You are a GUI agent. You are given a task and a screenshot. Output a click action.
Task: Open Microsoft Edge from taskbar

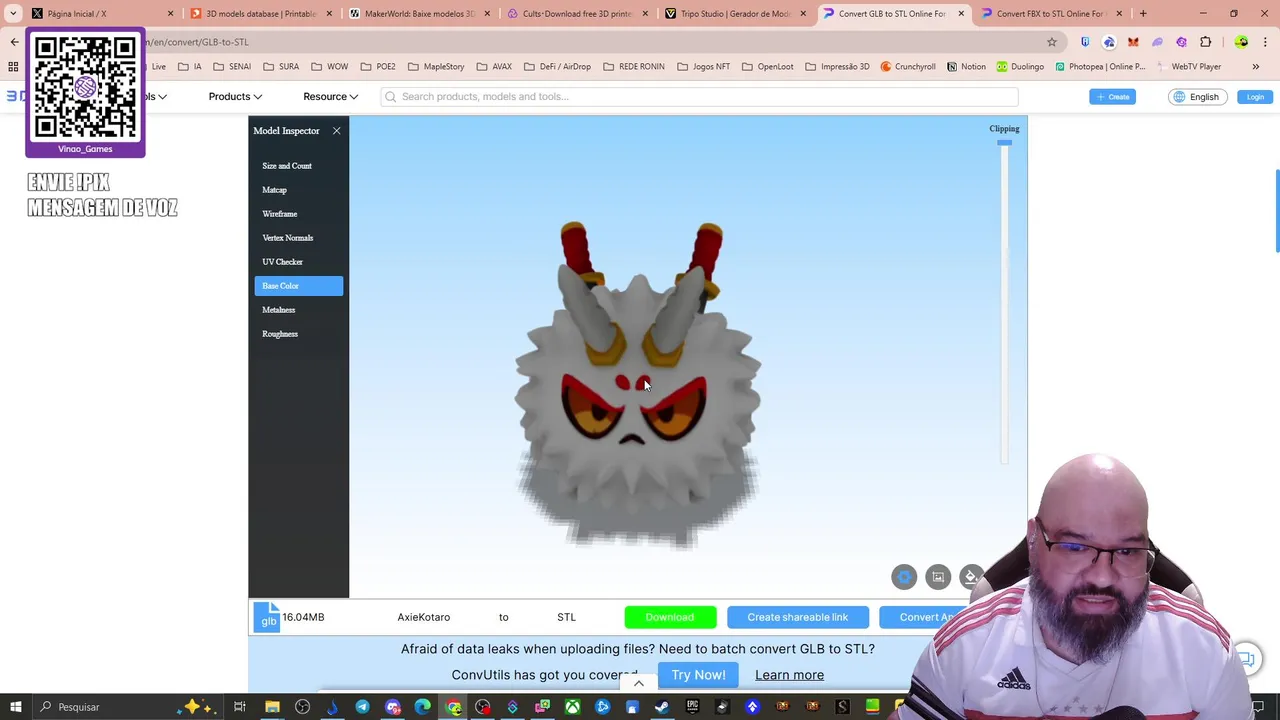[422, 707]
